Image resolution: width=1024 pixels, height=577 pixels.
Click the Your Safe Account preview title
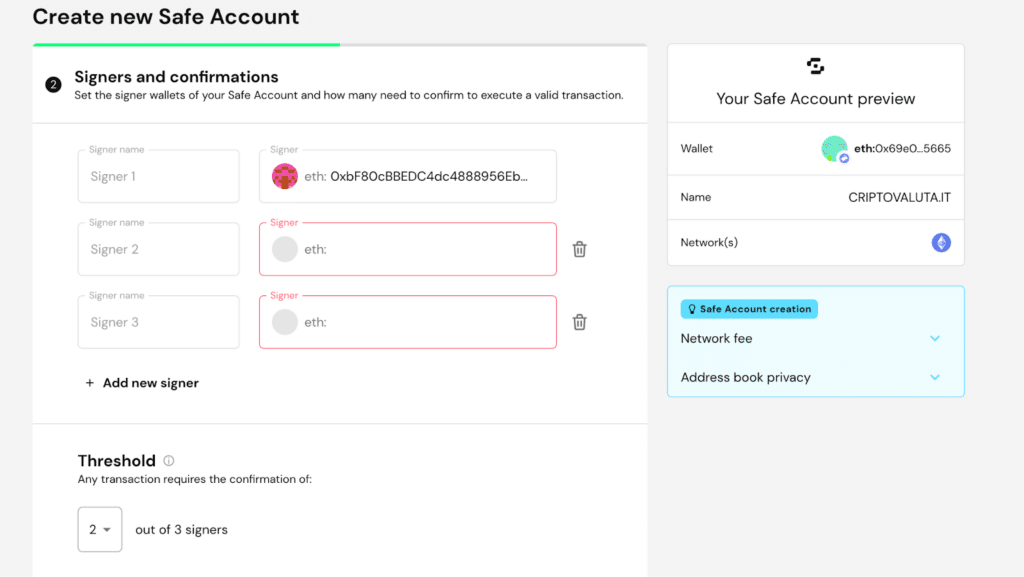(x=816, y=99)
